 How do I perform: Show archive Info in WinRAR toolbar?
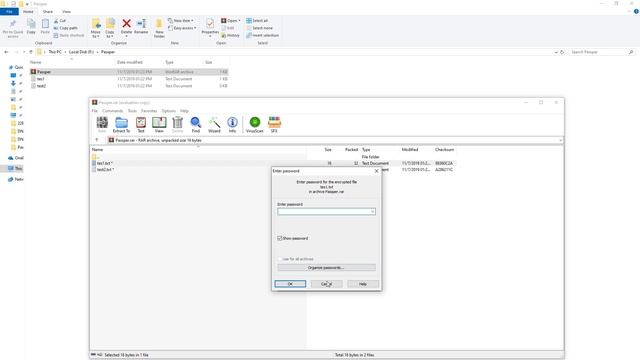232,124
